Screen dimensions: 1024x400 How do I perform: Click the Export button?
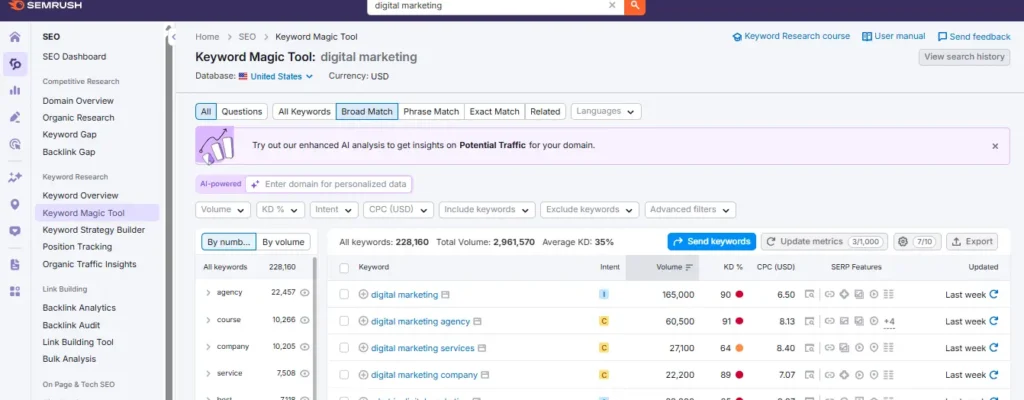coord(972,241)
